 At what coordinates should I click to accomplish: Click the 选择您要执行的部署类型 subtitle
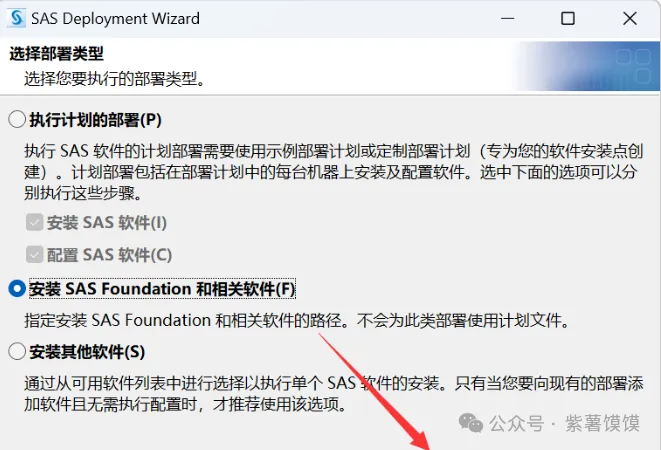(114, 78)
